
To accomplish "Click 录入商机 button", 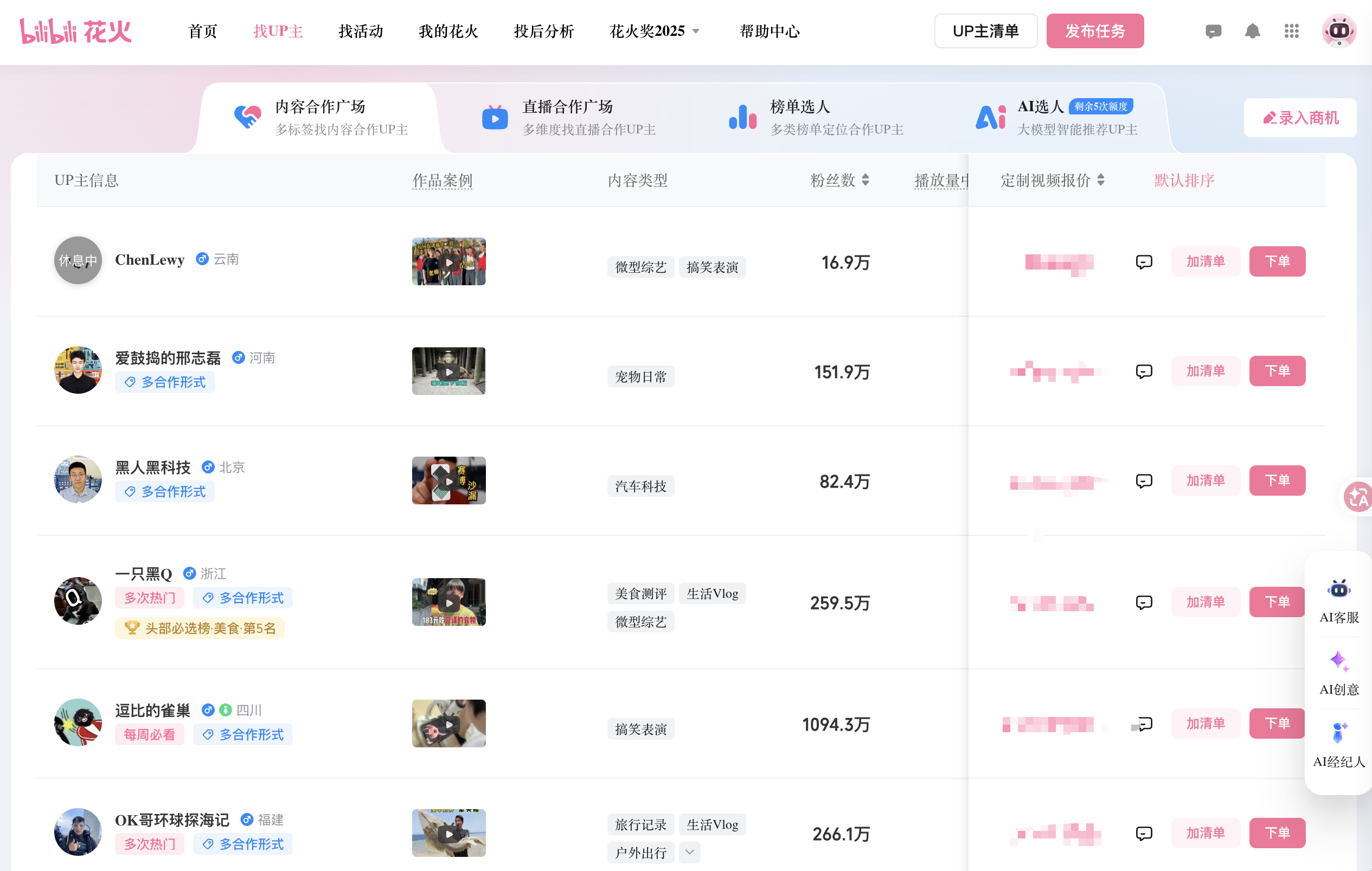I will tap(1300, 118).
